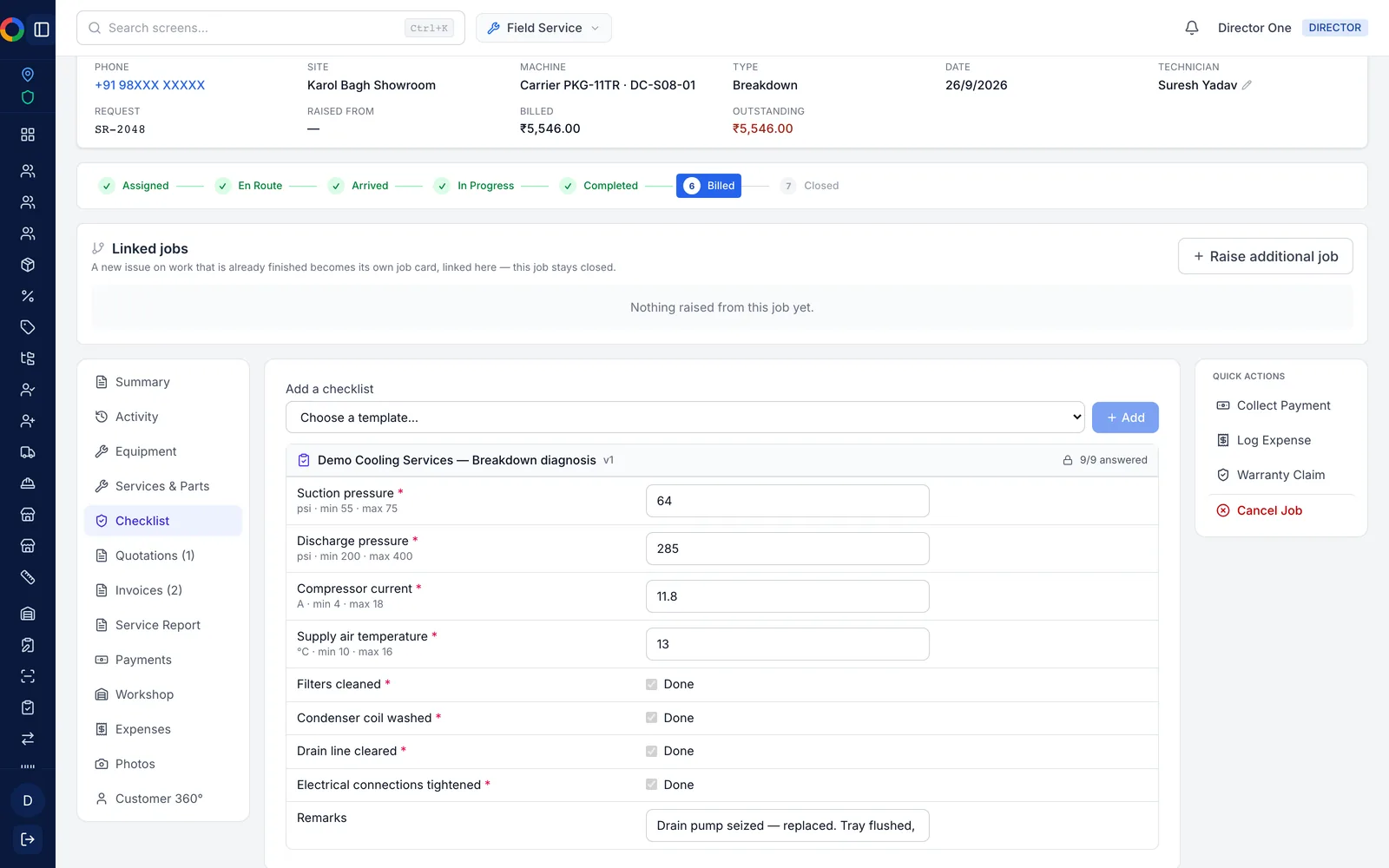Toggle Electrical connections tightened Done checkbox
Screen dimensions: 1389x868
point(651,785)
